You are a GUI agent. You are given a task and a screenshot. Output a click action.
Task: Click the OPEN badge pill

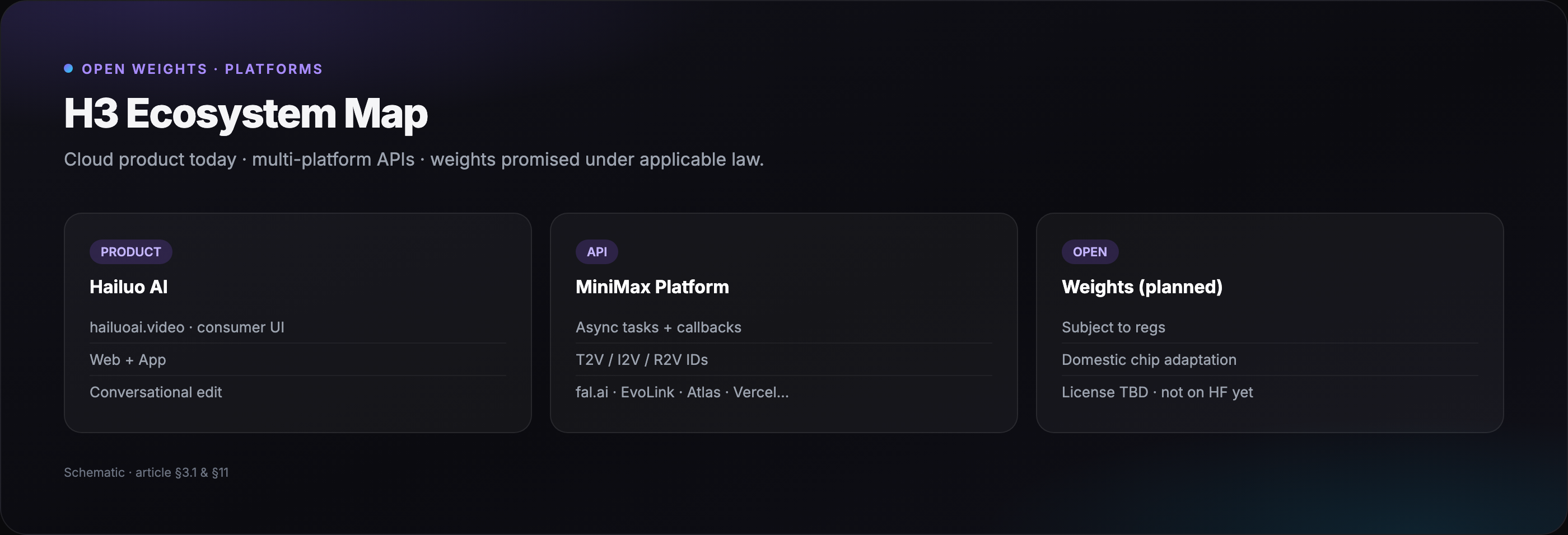pyautogui.click(x=1090, y=252)
